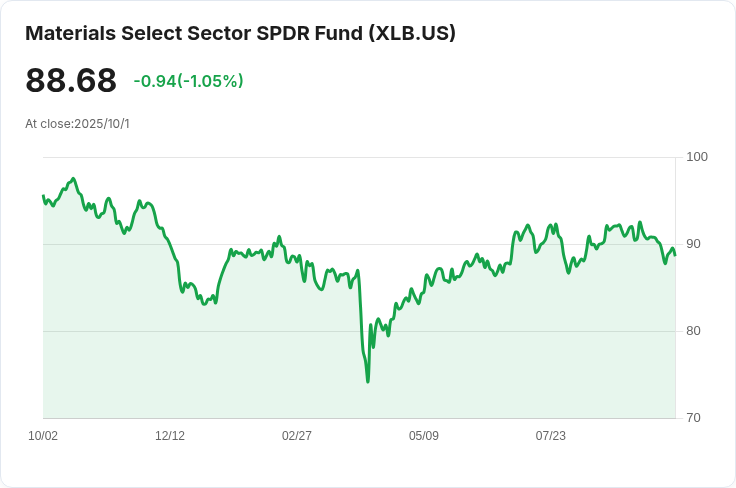Click the 100 label on price axis

point(697,157)
